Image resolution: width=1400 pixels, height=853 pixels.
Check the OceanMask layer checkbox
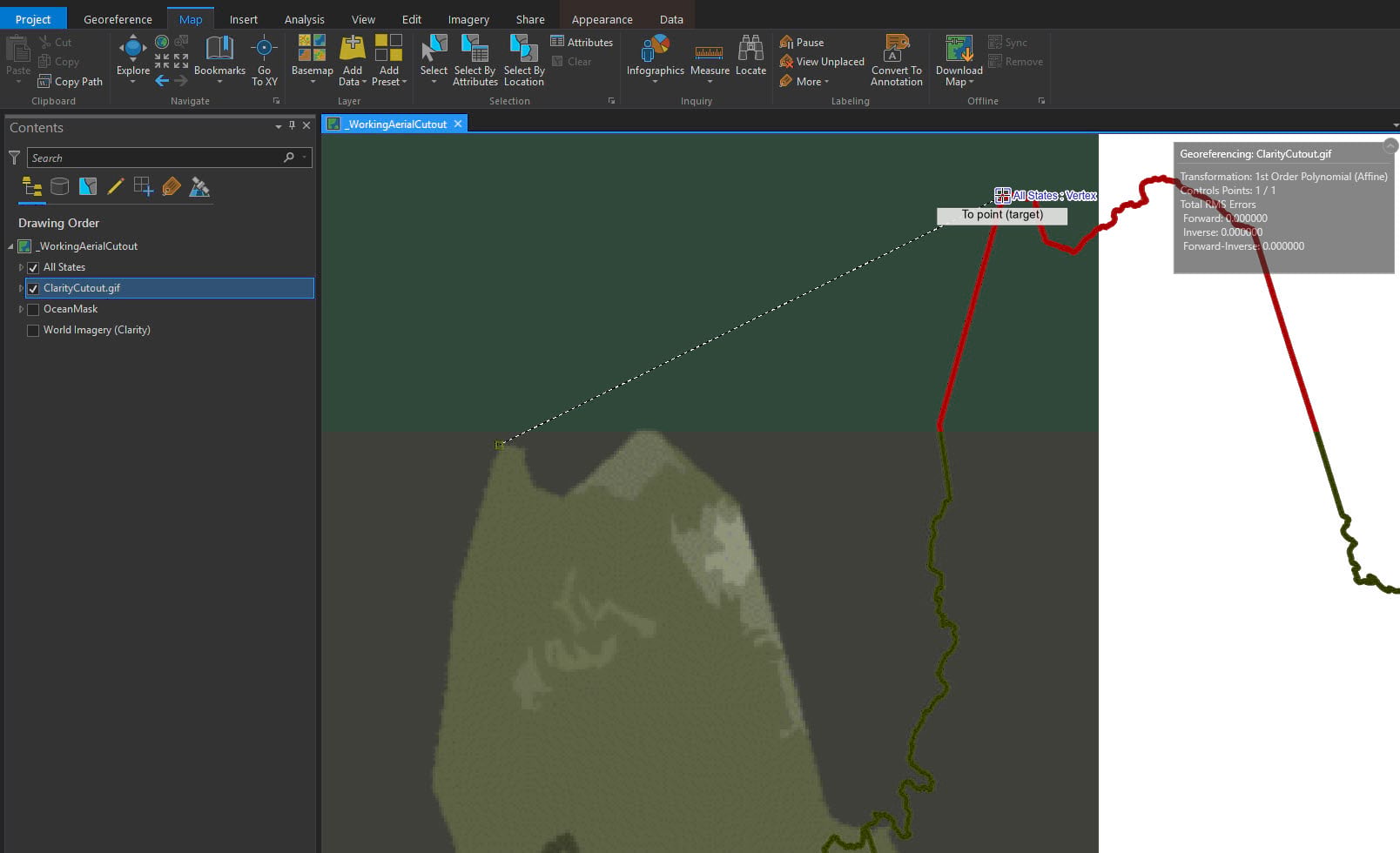point(33,309)
